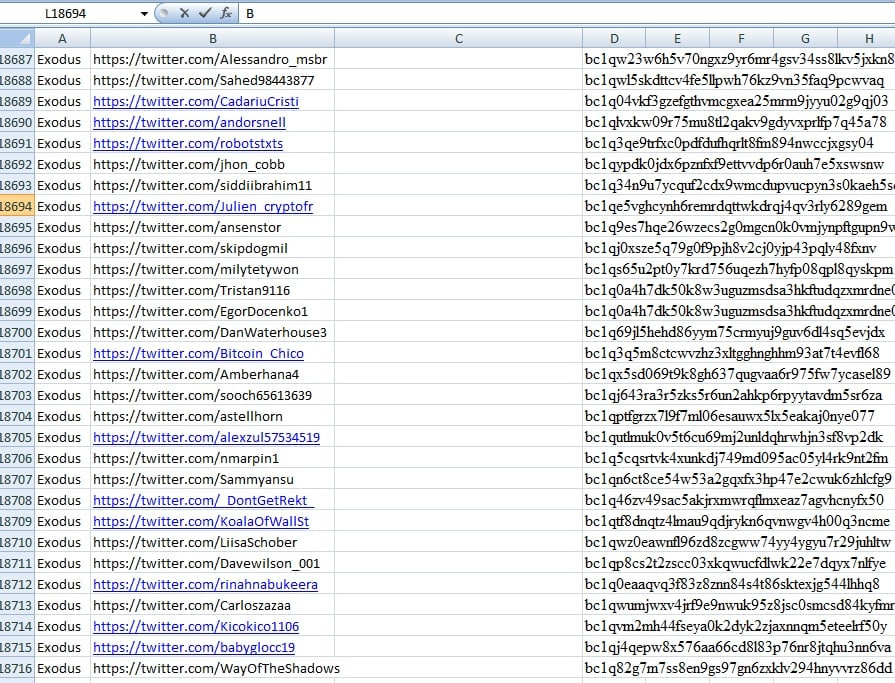
Task: Click the Cancel entry X icon
Action: tap(185, 13)
